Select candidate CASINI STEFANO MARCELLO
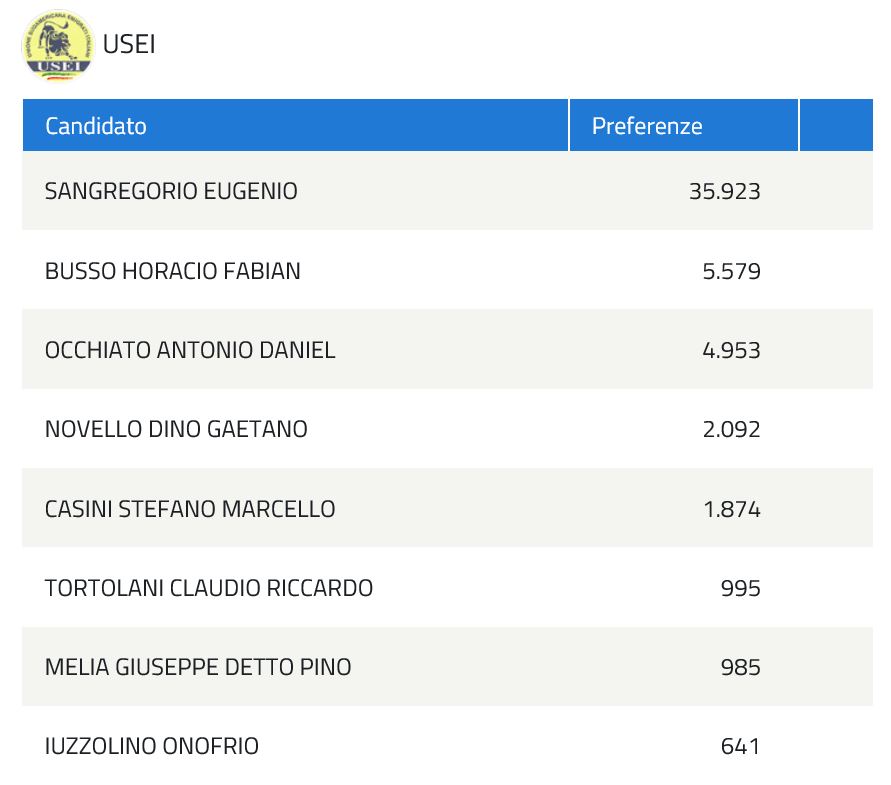This screenshot has height=785, width=891. pos(190,509)
